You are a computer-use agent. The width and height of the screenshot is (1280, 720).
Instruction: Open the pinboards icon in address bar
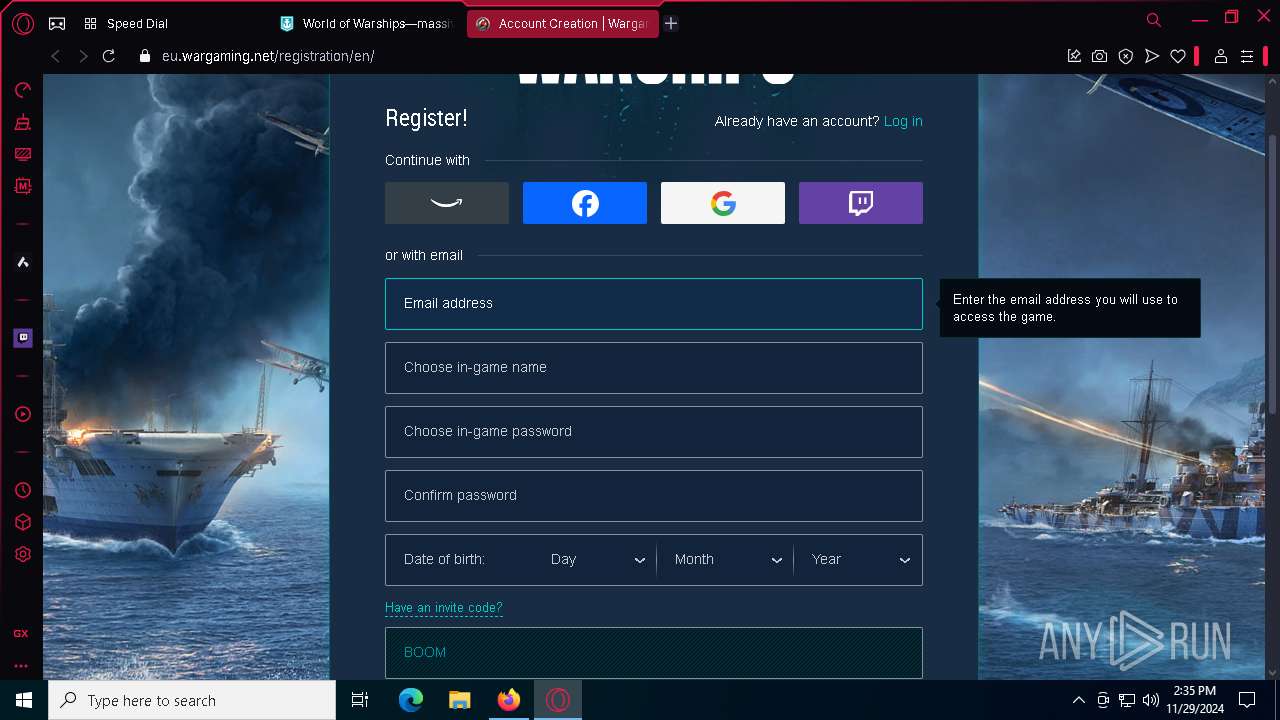1074,56
